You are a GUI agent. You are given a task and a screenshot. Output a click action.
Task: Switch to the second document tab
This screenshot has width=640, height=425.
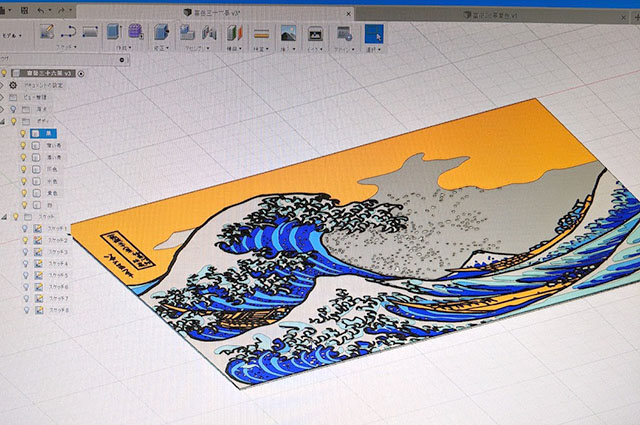tap(491, 16)
